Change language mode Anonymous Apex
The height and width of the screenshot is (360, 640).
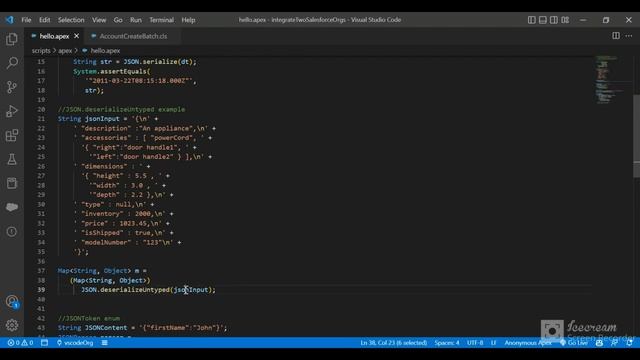click(528, 343)
